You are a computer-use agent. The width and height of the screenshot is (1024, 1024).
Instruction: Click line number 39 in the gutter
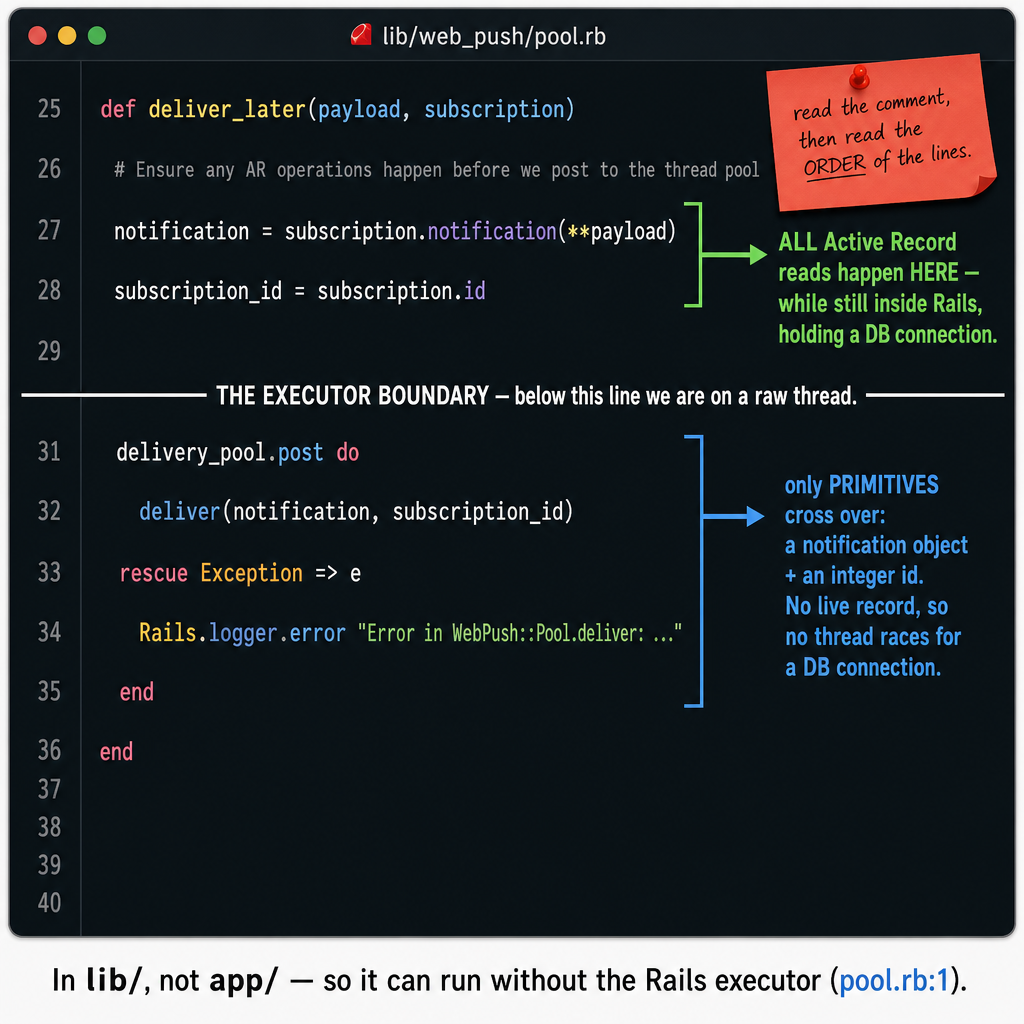tap(50, 865)
